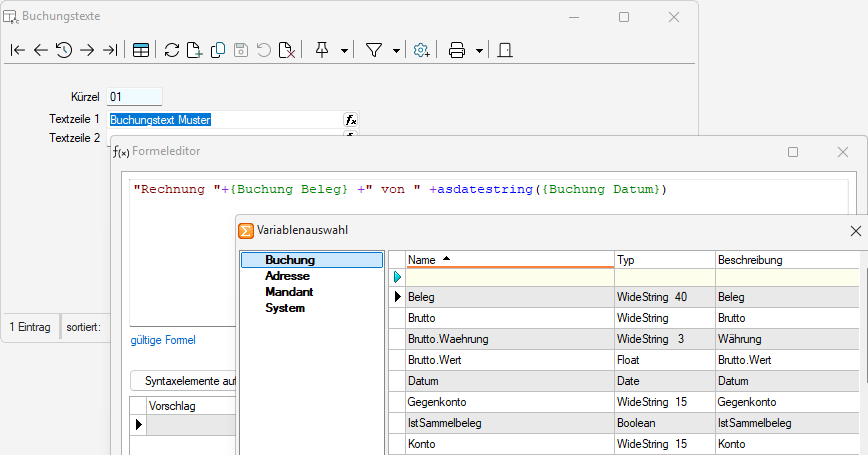Expand the print options dropdown arrow

click(x=479, y=50)
